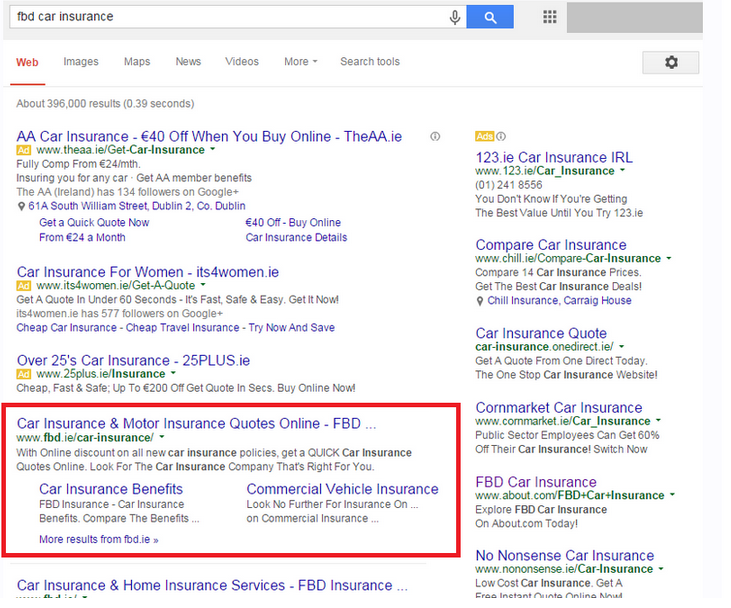Open Car Insurance & Home Insurance Services result
The height and width of the screenshot is (608, 731).
(x=212, y=585)
